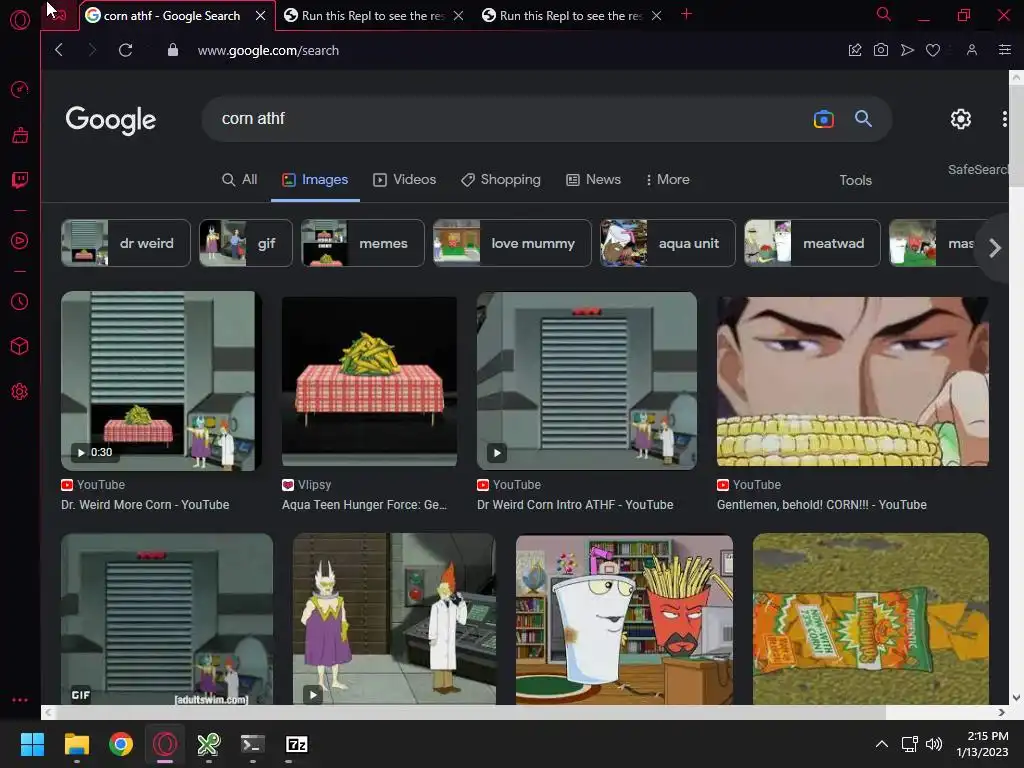This screenshot has height=768, width=1024.
Task: Open the SafeSearch setting
Action: click(978, 170)
